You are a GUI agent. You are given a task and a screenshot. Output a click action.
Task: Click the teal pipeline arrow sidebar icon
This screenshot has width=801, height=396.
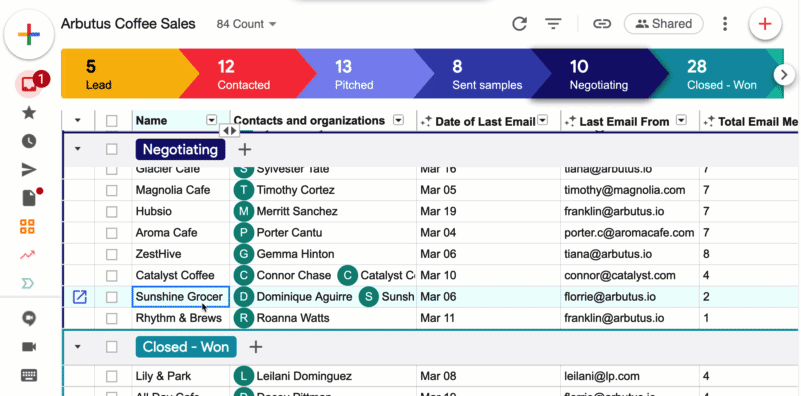click(28, 283)
